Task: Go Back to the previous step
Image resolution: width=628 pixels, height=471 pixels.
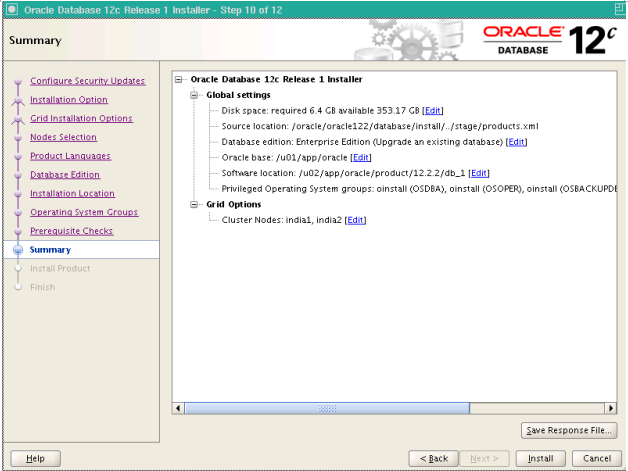Action: [433, 459]
